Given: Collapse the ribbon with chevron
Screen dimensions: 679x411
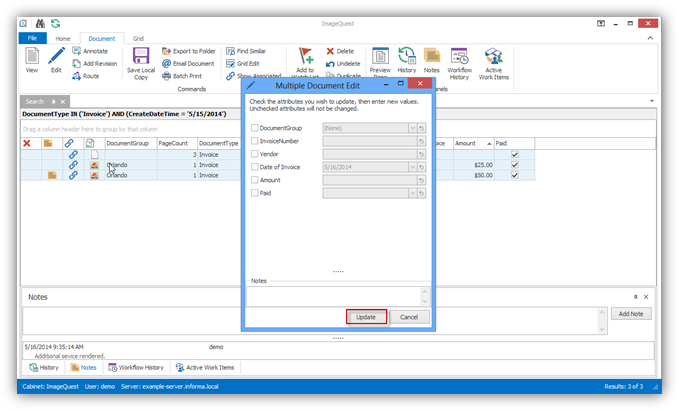Looking at the screenshot, I should [650, 38].
